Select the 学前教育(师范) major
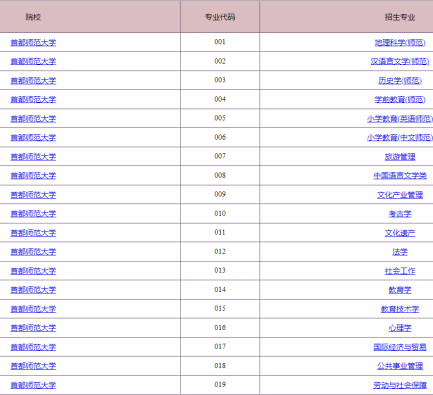This screenshot has height=395, width=433. click(400, 99)
